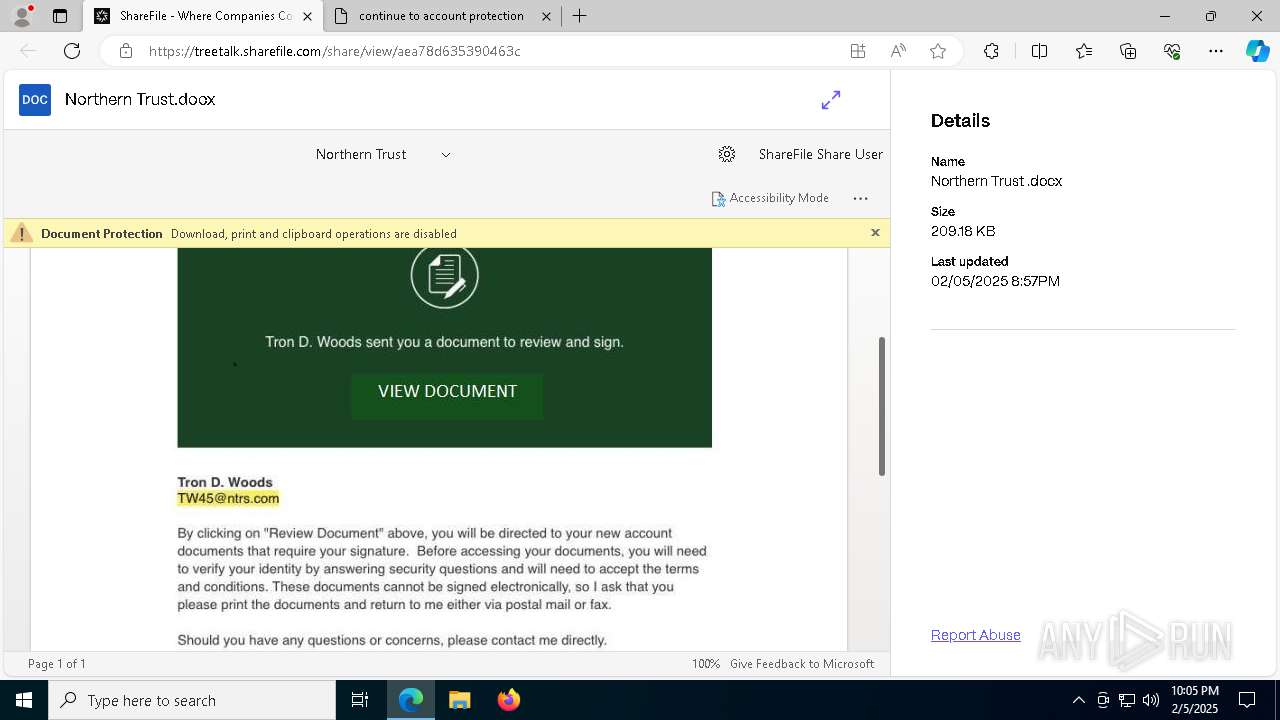
Task: Toggle Split screen icon
Action: pyautogui.click(x=1039, y=51)
